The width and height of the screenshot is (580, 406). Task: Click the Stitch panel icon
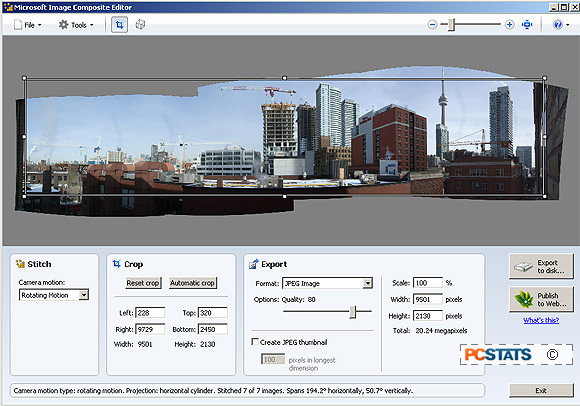pyautogui.click(x=20, y=264)
